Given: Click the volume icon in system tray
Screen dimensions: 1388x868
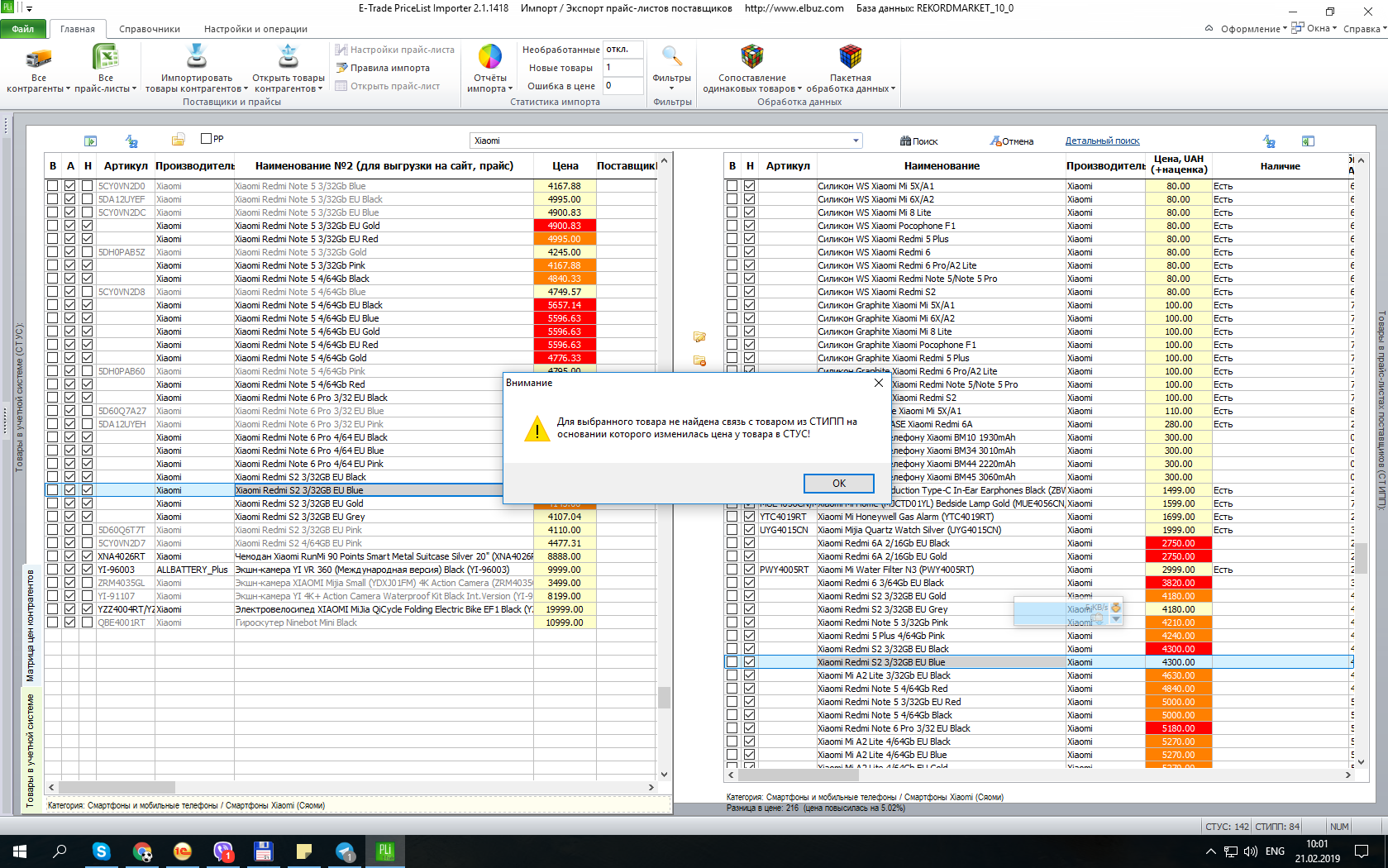Looking at the screenshot, I should tap(1250, 851).
